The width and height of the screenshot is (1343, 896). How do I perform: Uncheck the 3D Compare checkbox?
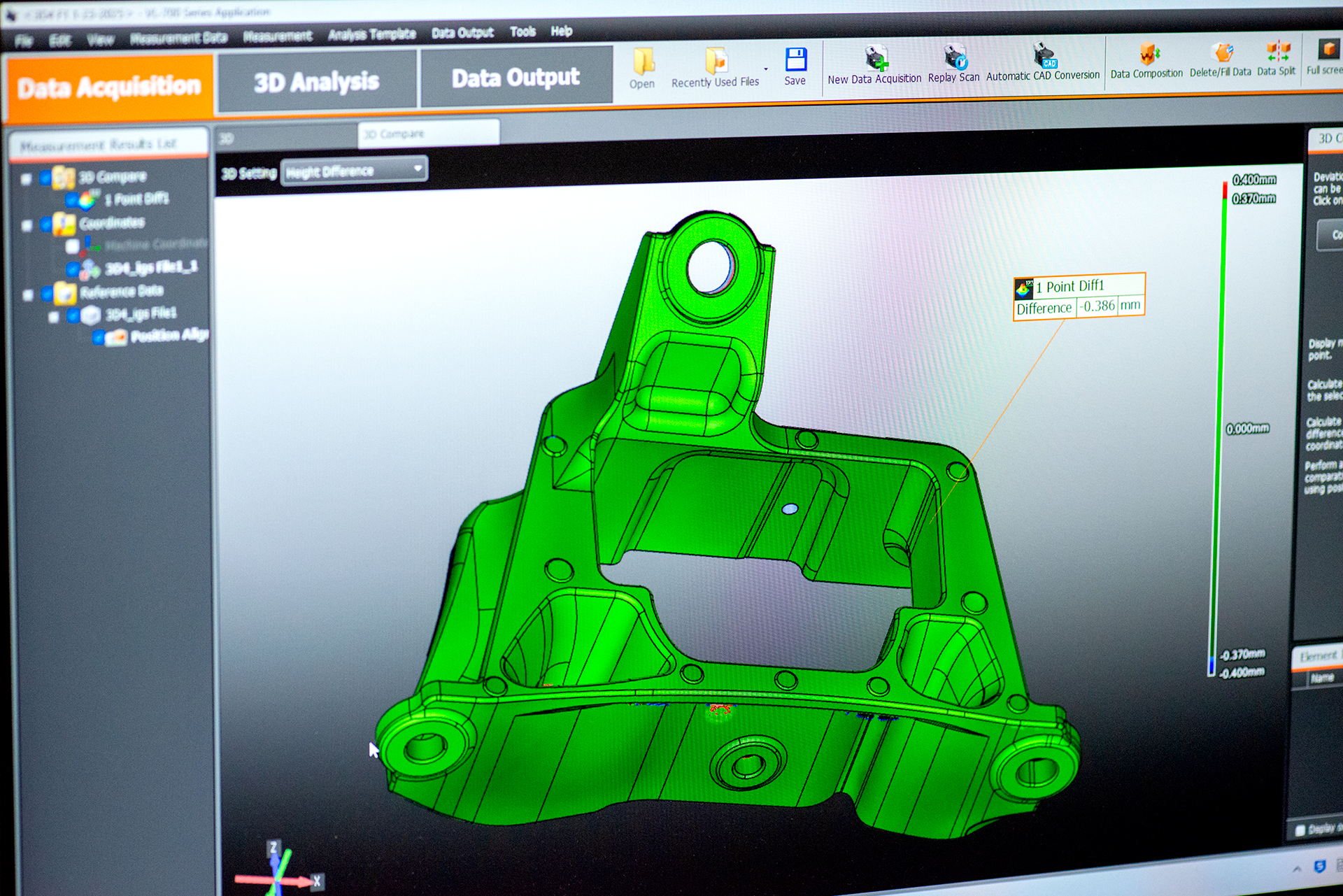[x=45, y=177]
